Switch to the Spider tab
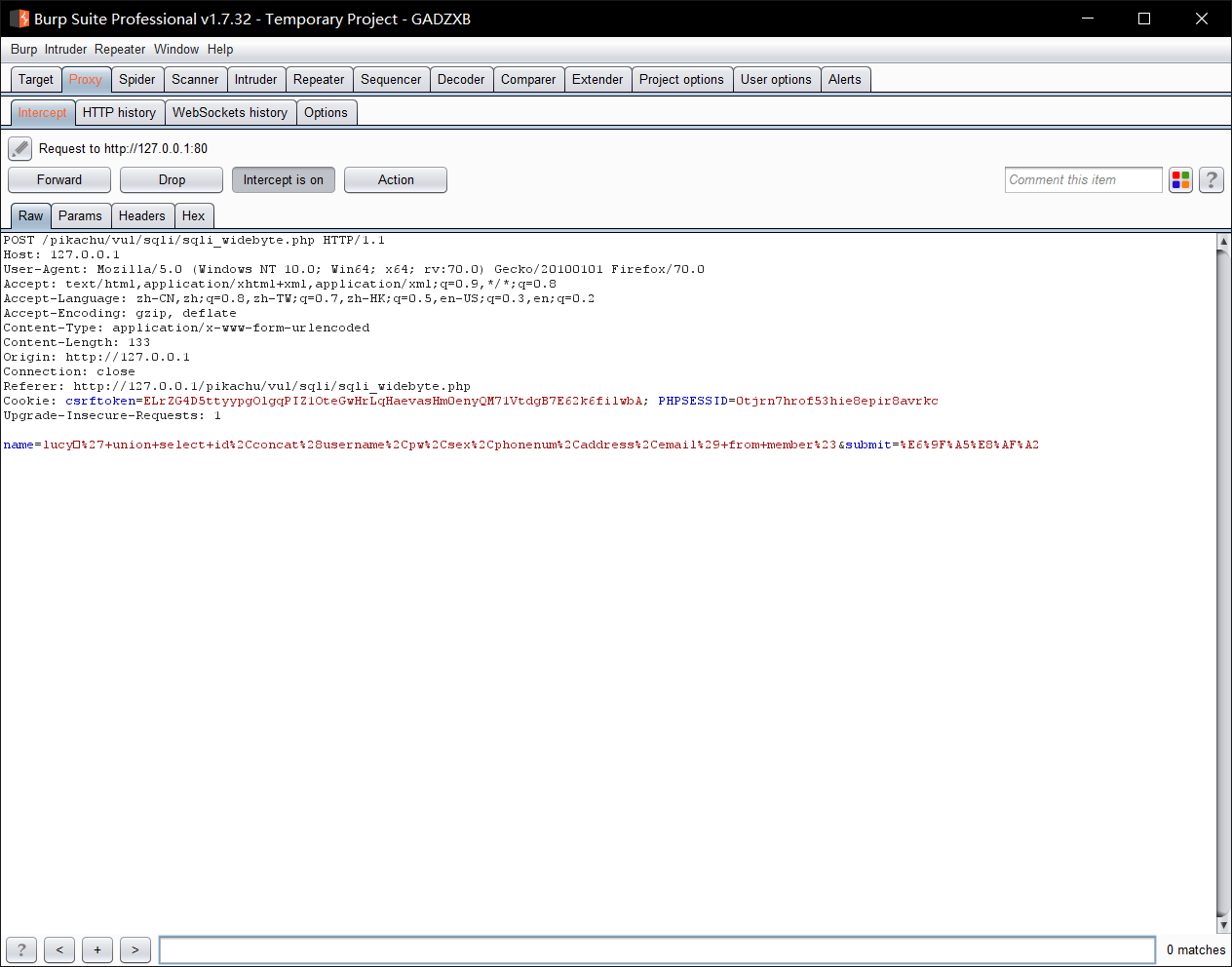This screenshot has width=1232, height=967. [x=137, y=80]
